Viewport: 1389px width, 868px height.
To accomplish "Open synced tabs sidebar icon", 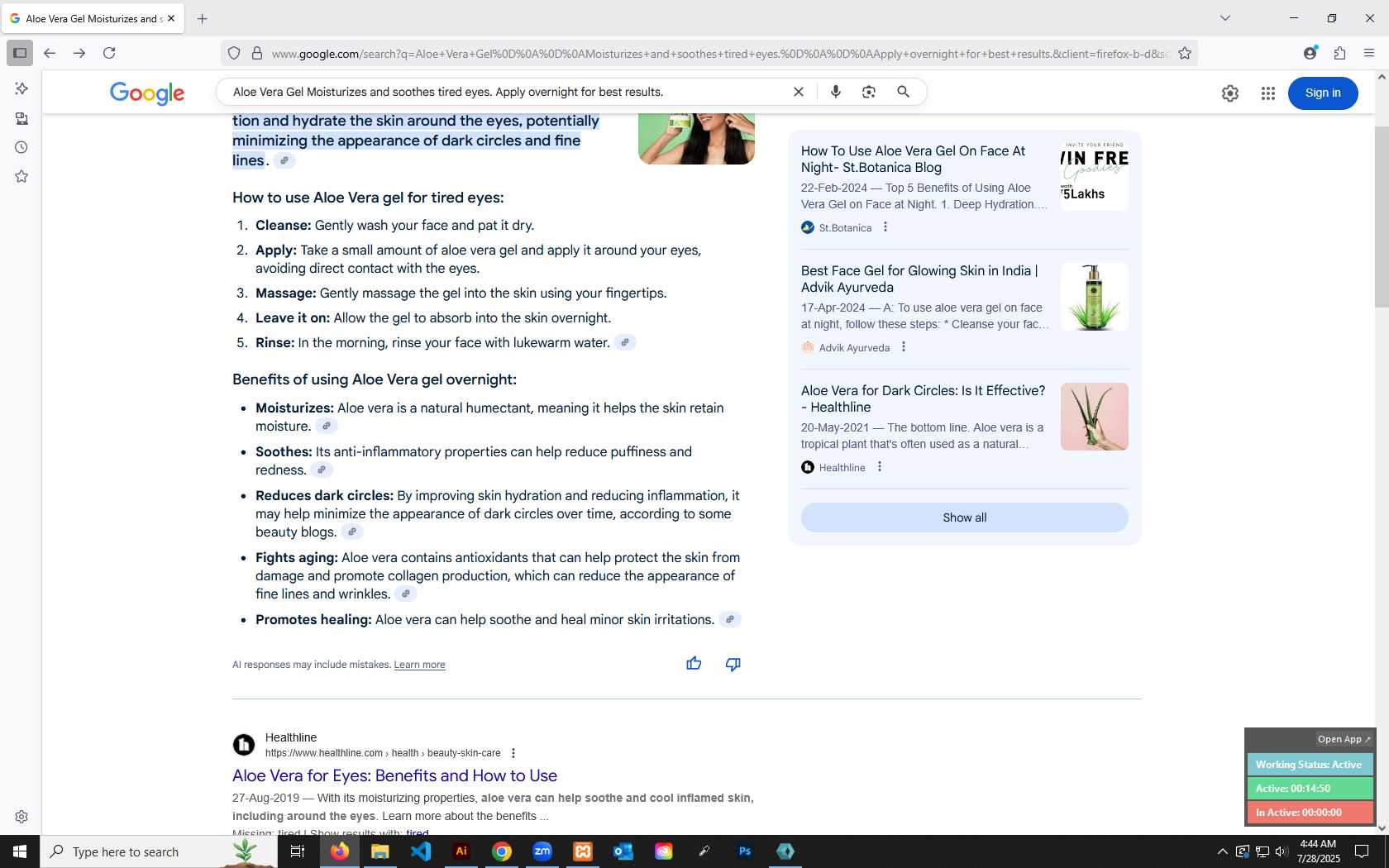I will pyautogui.click(x=21, y=118).
